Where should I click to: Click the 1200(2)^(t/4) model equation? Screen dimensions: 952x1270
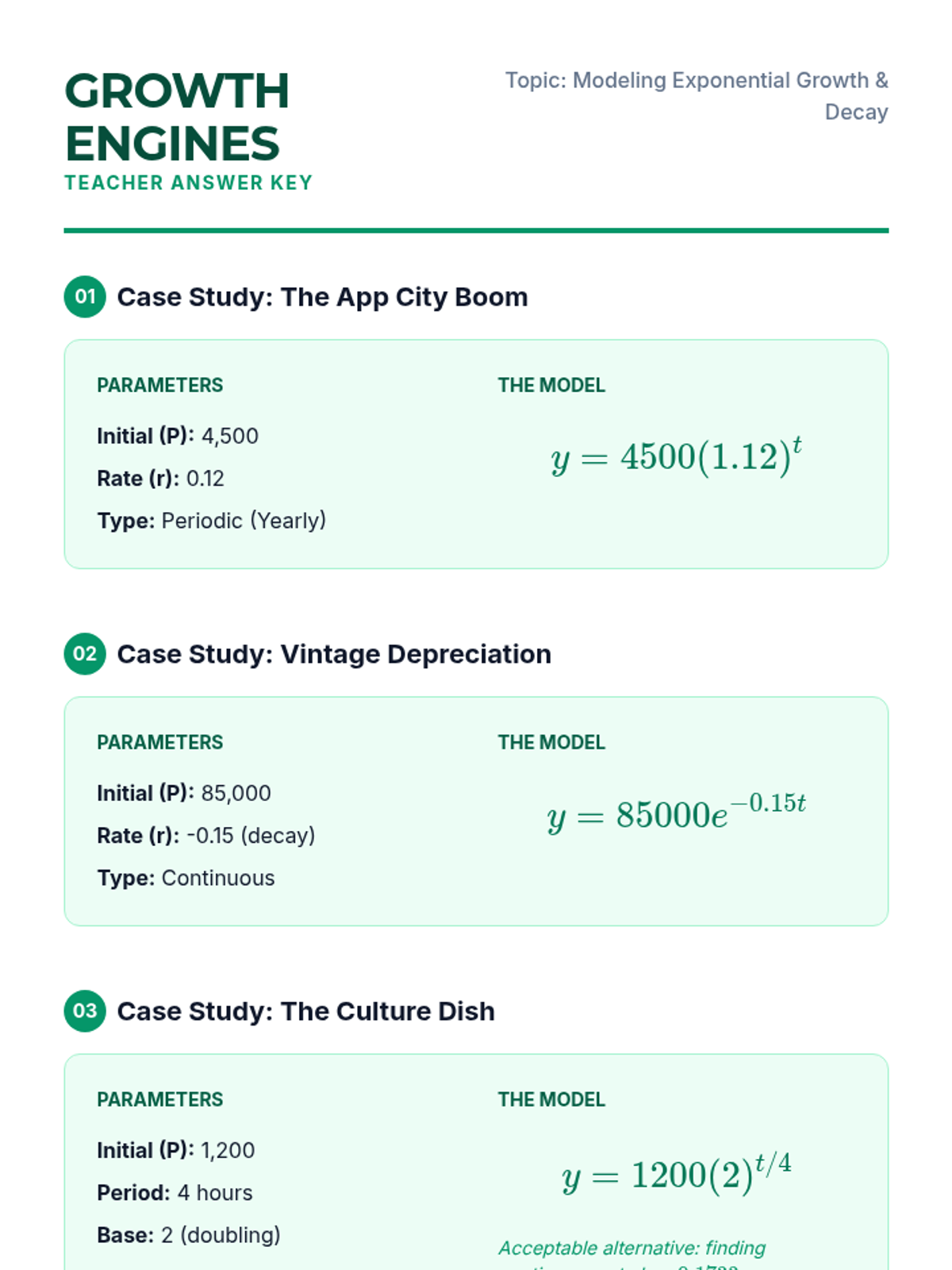click(x=677, y=1174)
